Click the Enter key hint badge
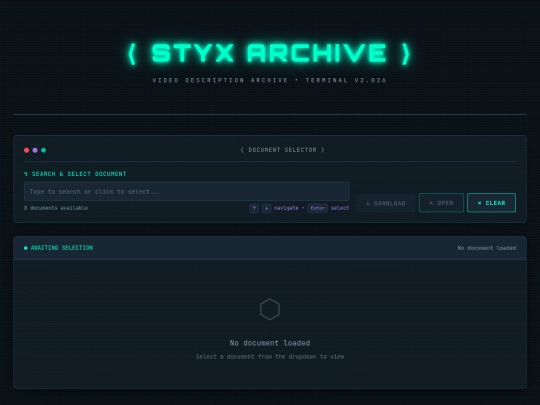540x405 pixels. (317, 208)
